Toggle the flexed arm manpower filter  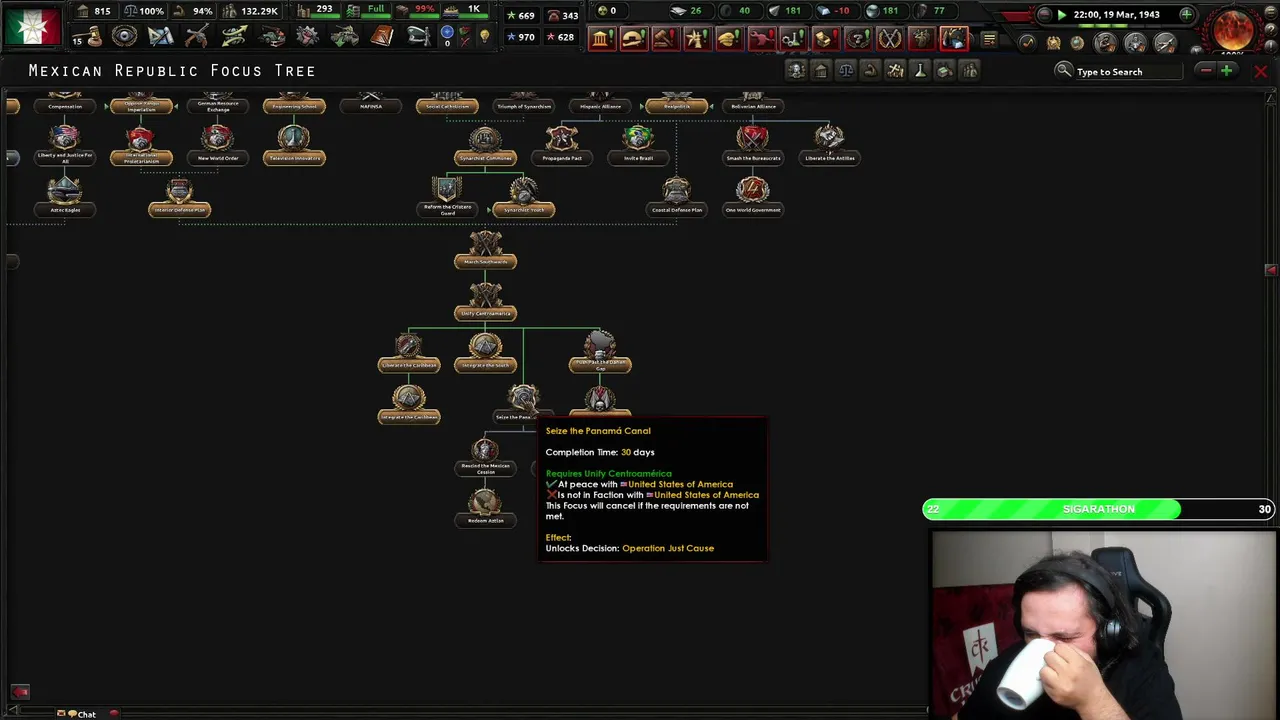click(x=870, y=70)
